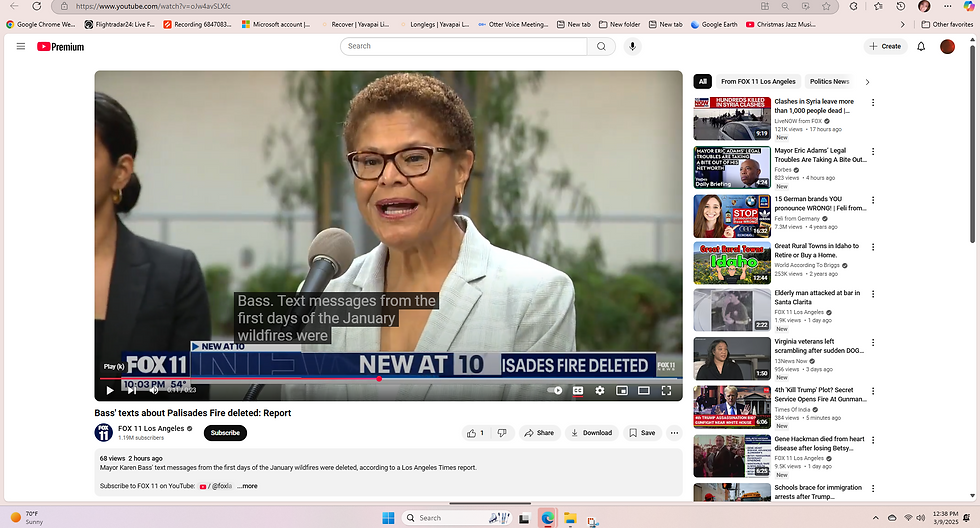
Task: Open more actions ellipsis below video
Action: (674, 433)
